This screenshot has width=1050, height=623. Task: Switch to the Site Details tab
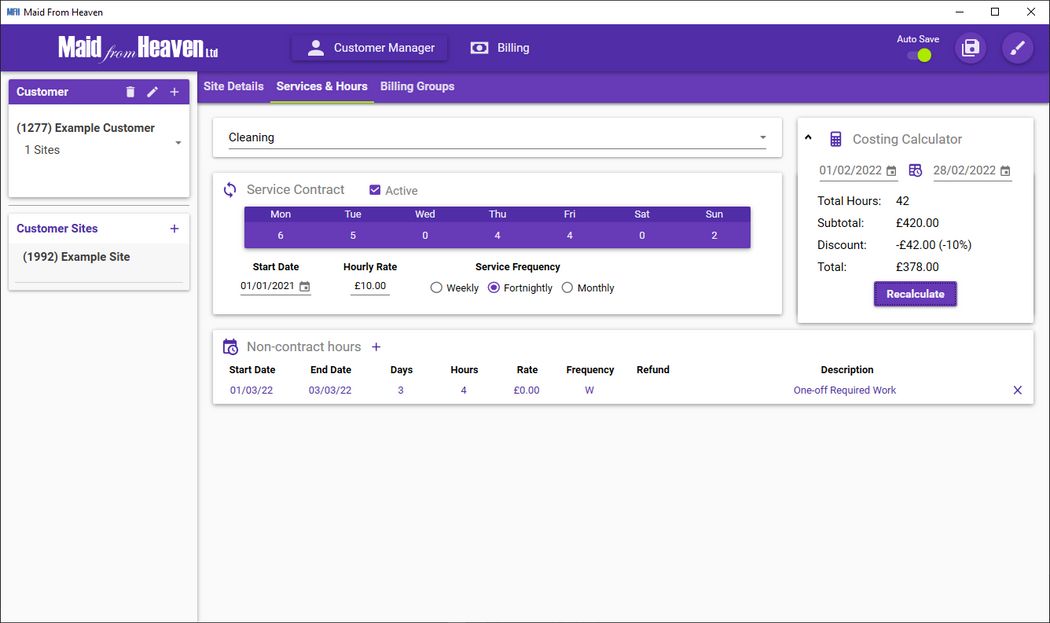point(233,86)
